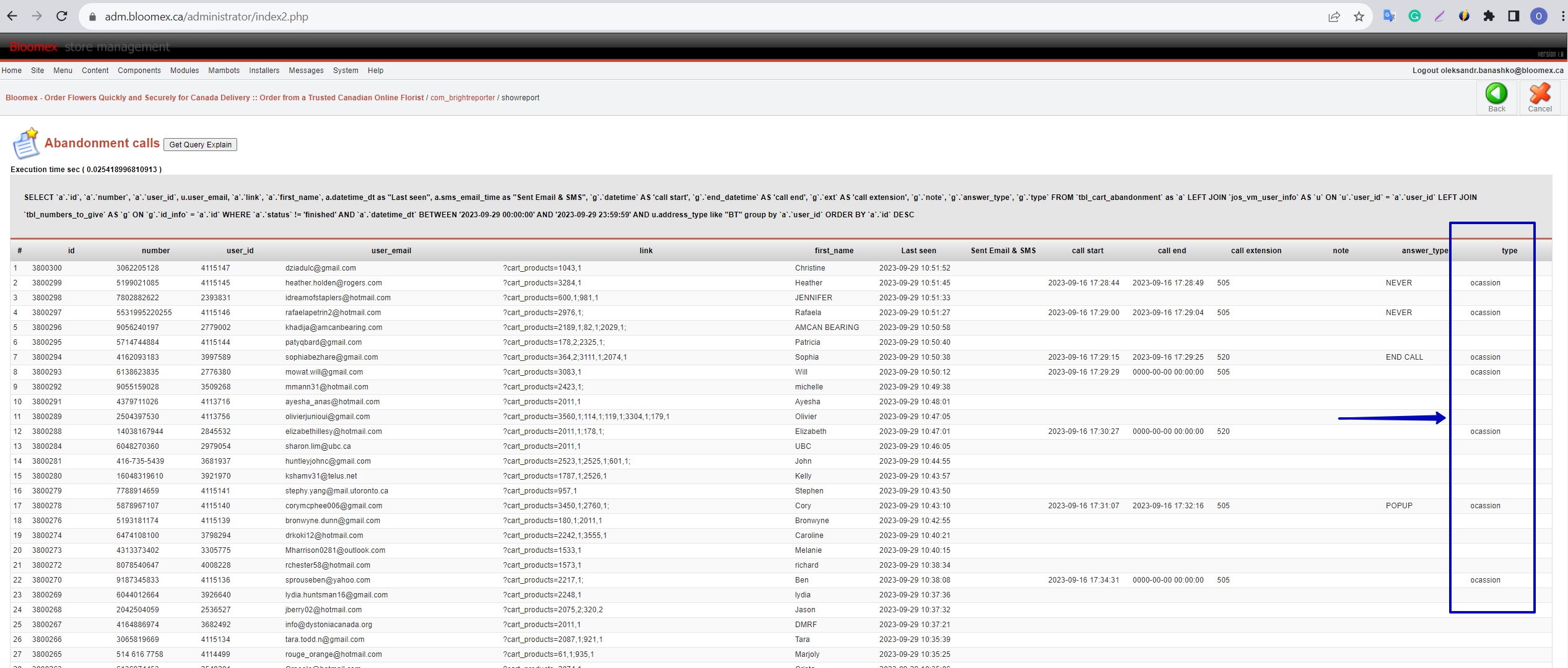The width and height of the screenshot is (1568, 668).
Task: Open the Help menu
Action: [x=375, y=71]
